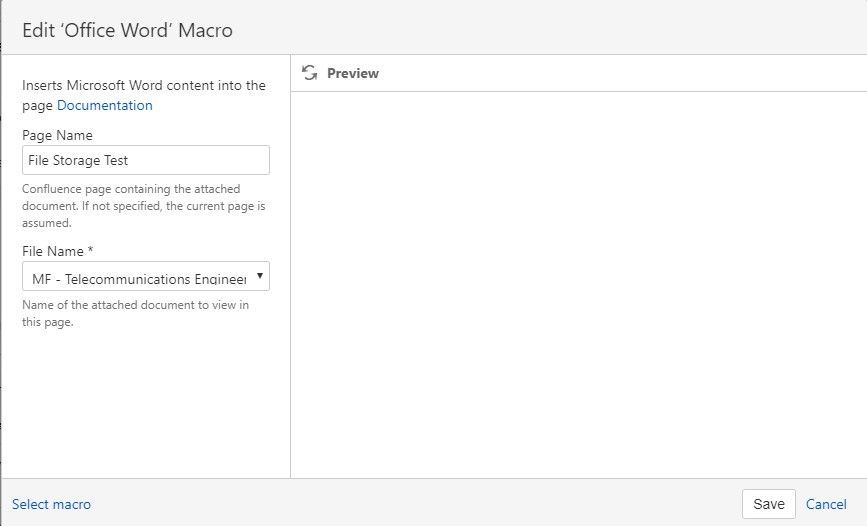Save the Office Word macro settings

(x=769, y=504)
